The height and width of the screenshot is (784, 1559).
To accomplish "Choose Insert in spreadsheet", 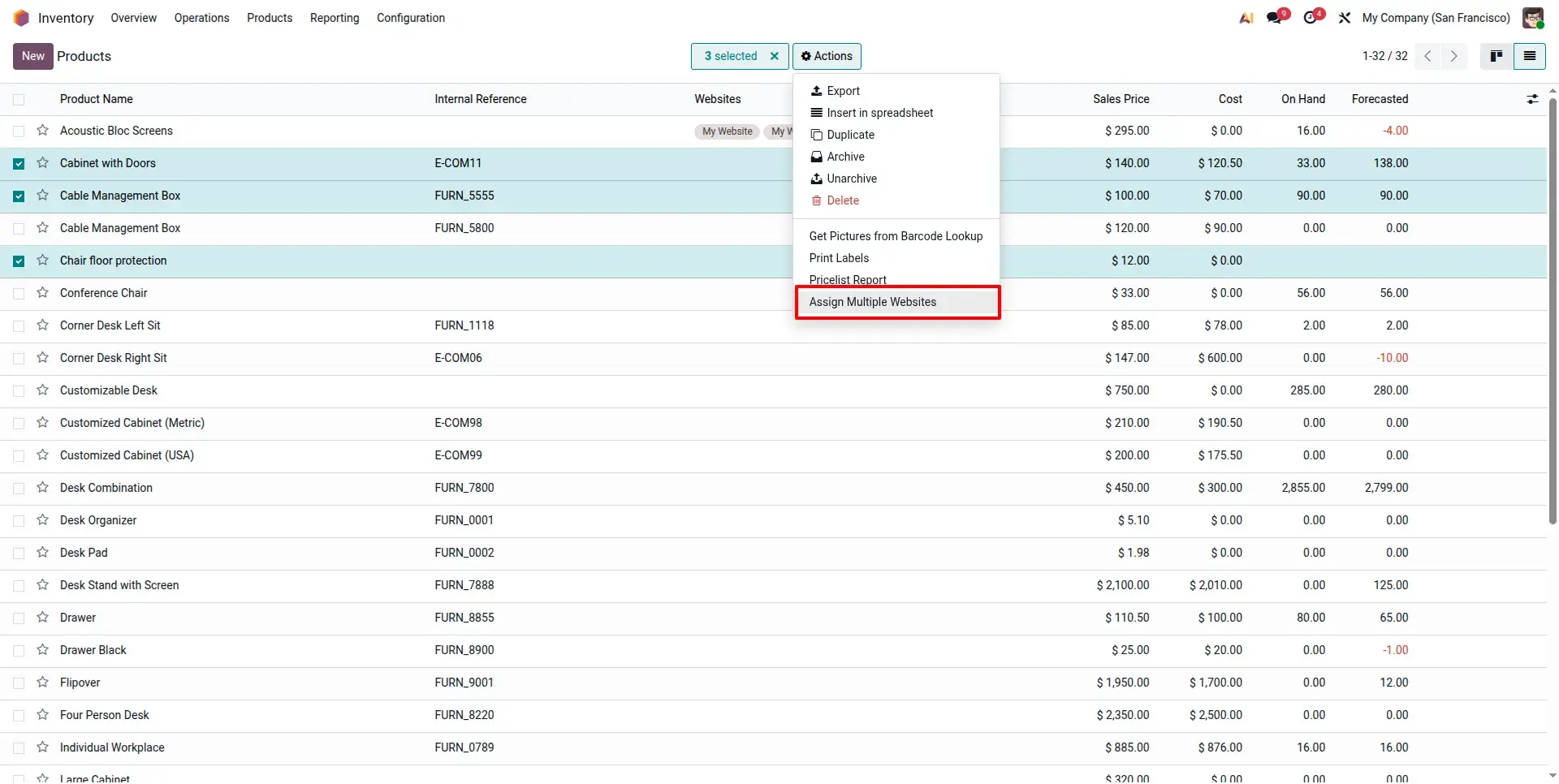I will 896,113.
